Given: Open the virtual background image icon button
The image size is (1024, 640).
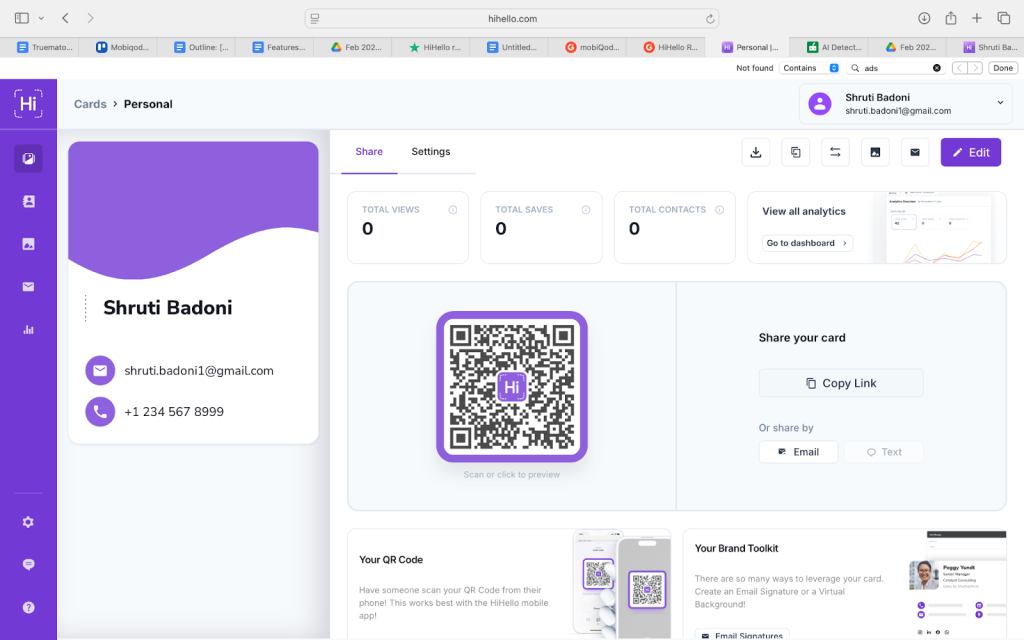Looking at the screenshot, I should [x=875, y=152].
